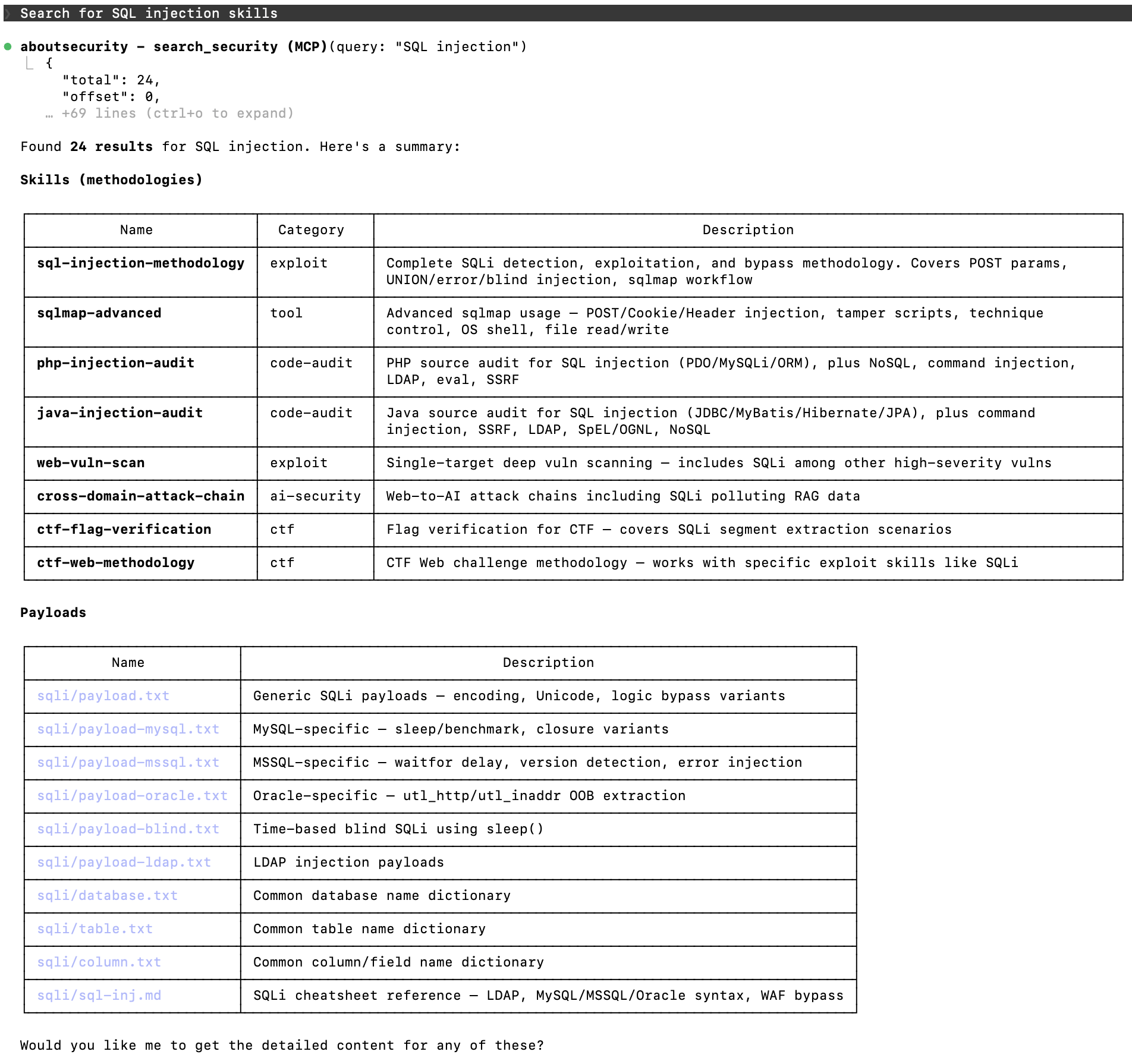Click the green status dot beside aboutsecurity

(8, 46)
